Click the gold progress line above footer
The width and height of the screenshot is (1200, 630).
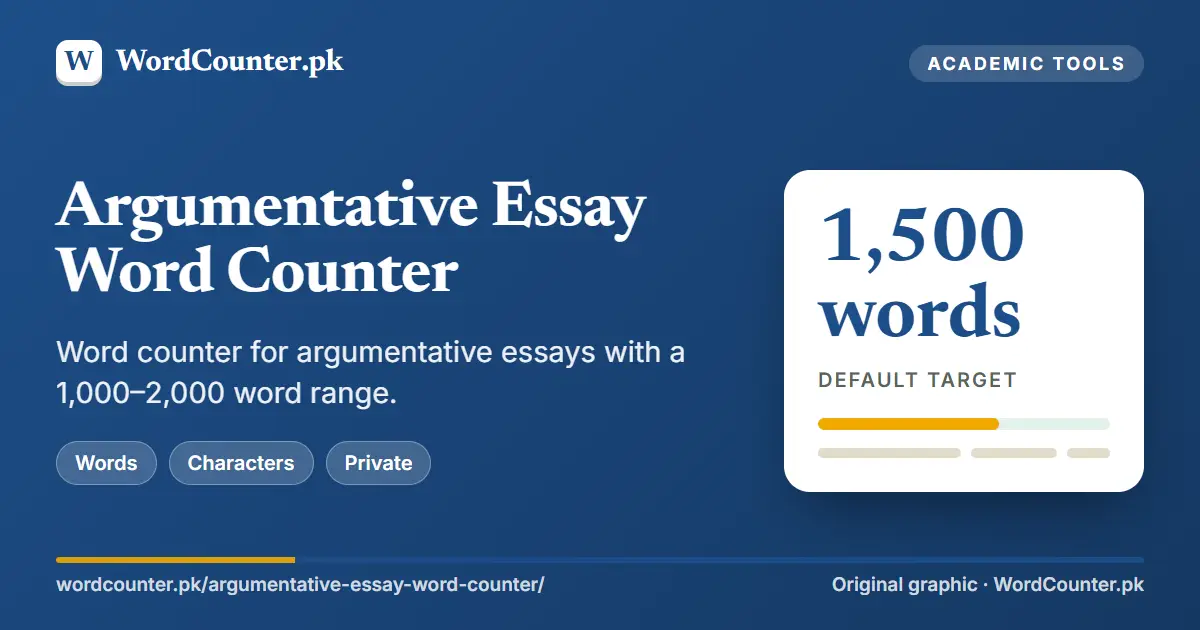click(x=176, y=560)
